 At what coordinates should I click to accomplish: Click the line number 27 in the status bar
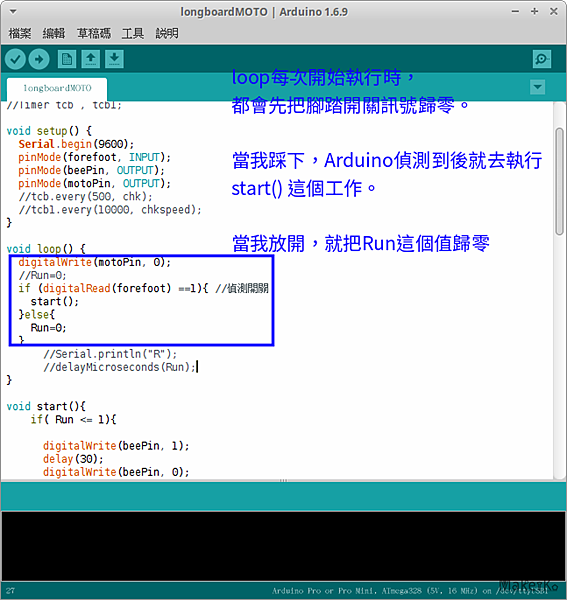pyautogui.click(x=10, y=591)
